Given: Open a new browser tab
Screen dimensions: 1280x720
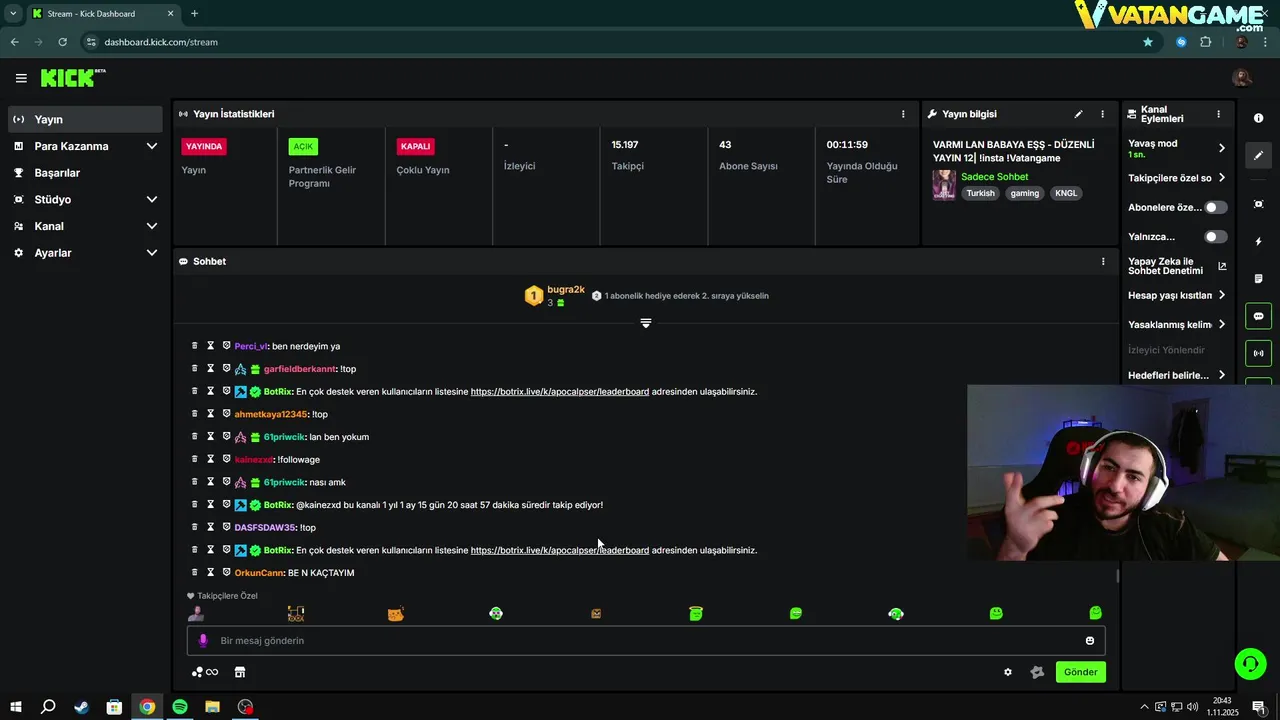Looking at the screenshot, I should coord(194,13).
